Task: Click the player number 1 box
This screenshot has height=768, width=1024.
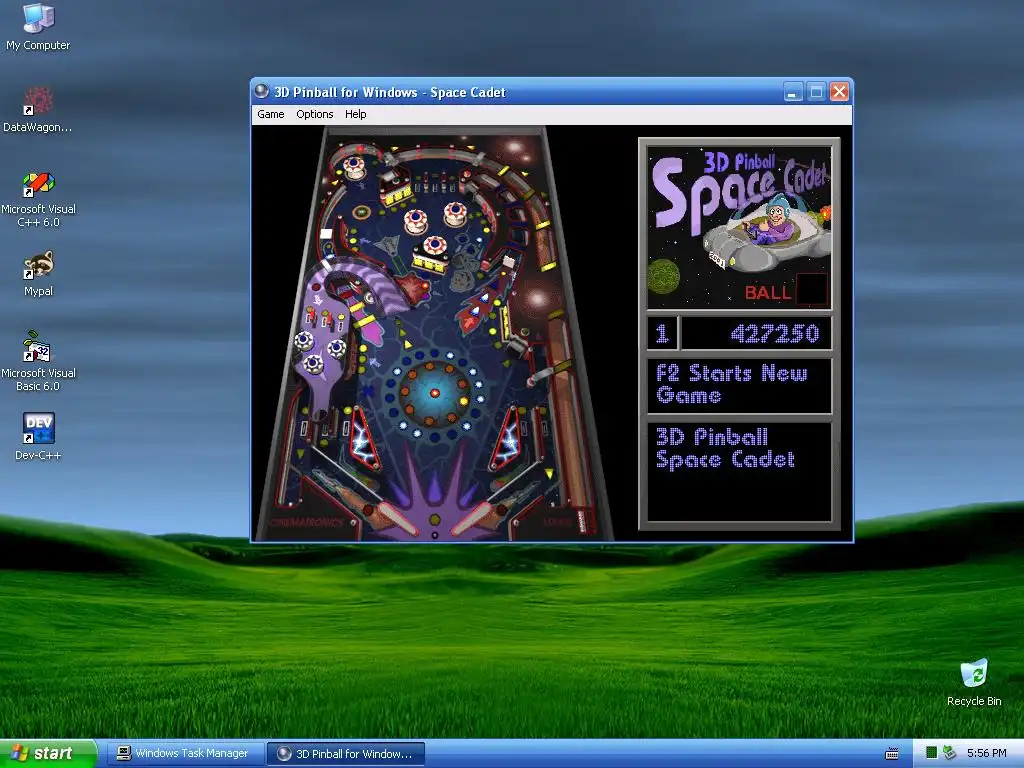Action: coord(662,334)
